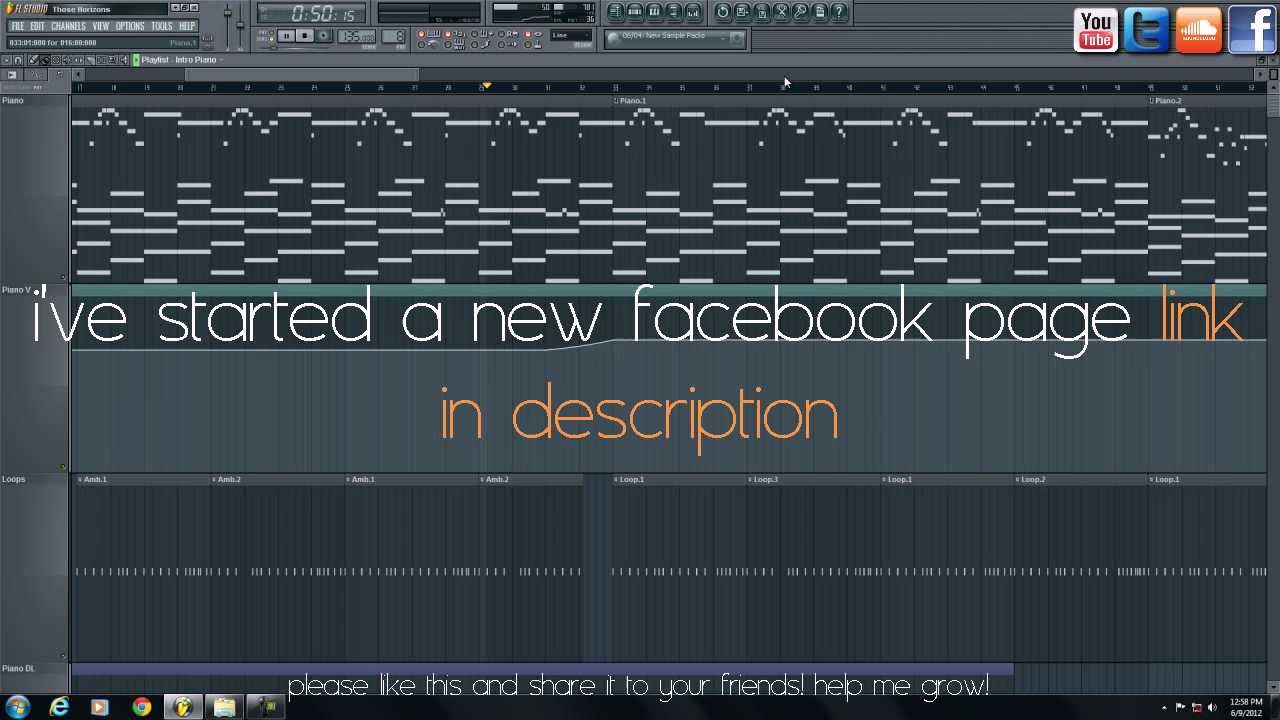Click the Piano DL track name
Image resolution: width=1280 pixels, height=720 pixels.
18,668
